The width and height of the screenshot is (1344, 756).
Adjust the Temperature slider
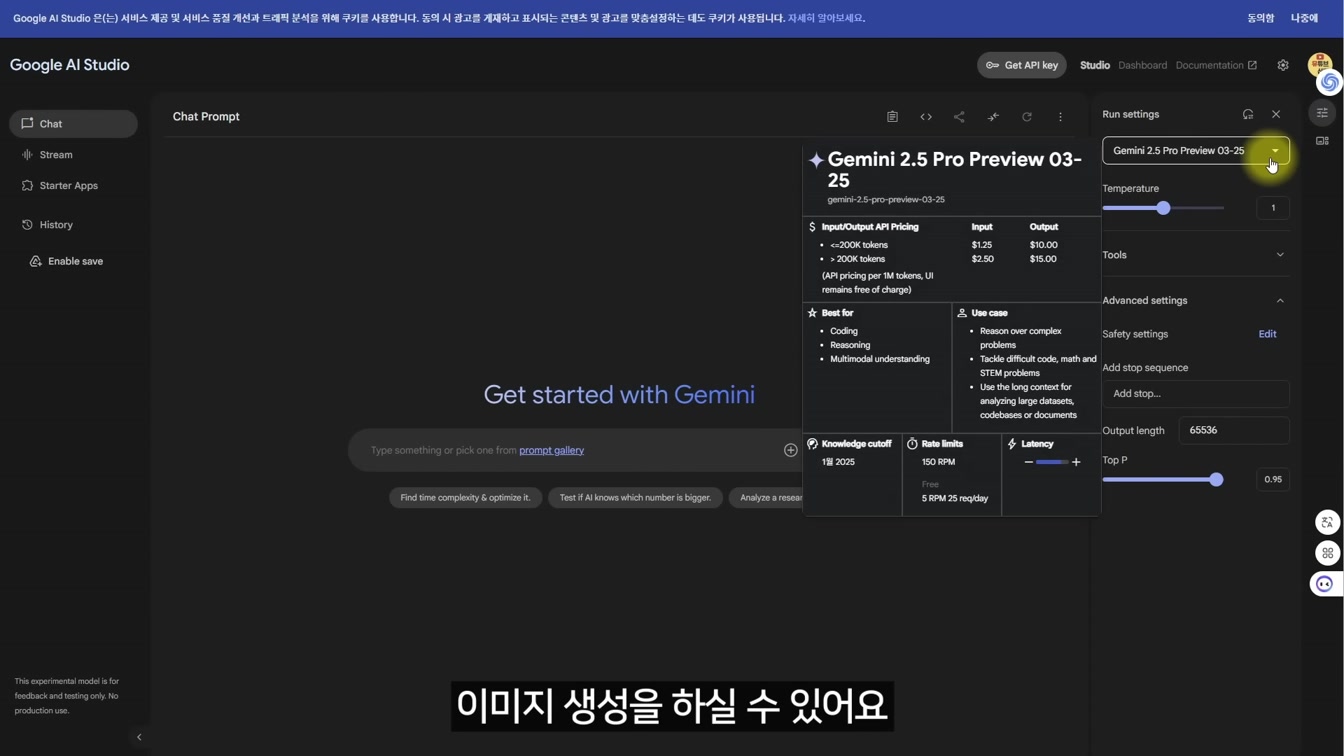(x=1163, y=208)
